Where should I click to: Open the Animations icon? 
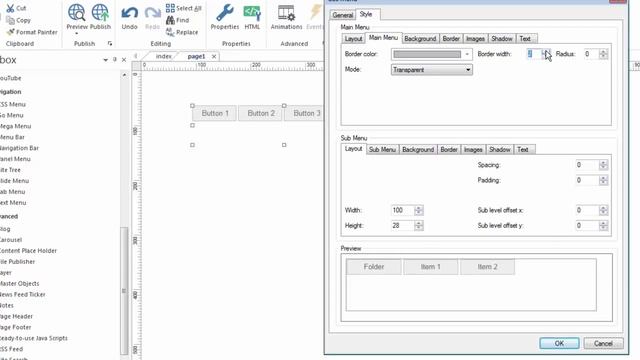pyautogui.click(x=286, y=12)
